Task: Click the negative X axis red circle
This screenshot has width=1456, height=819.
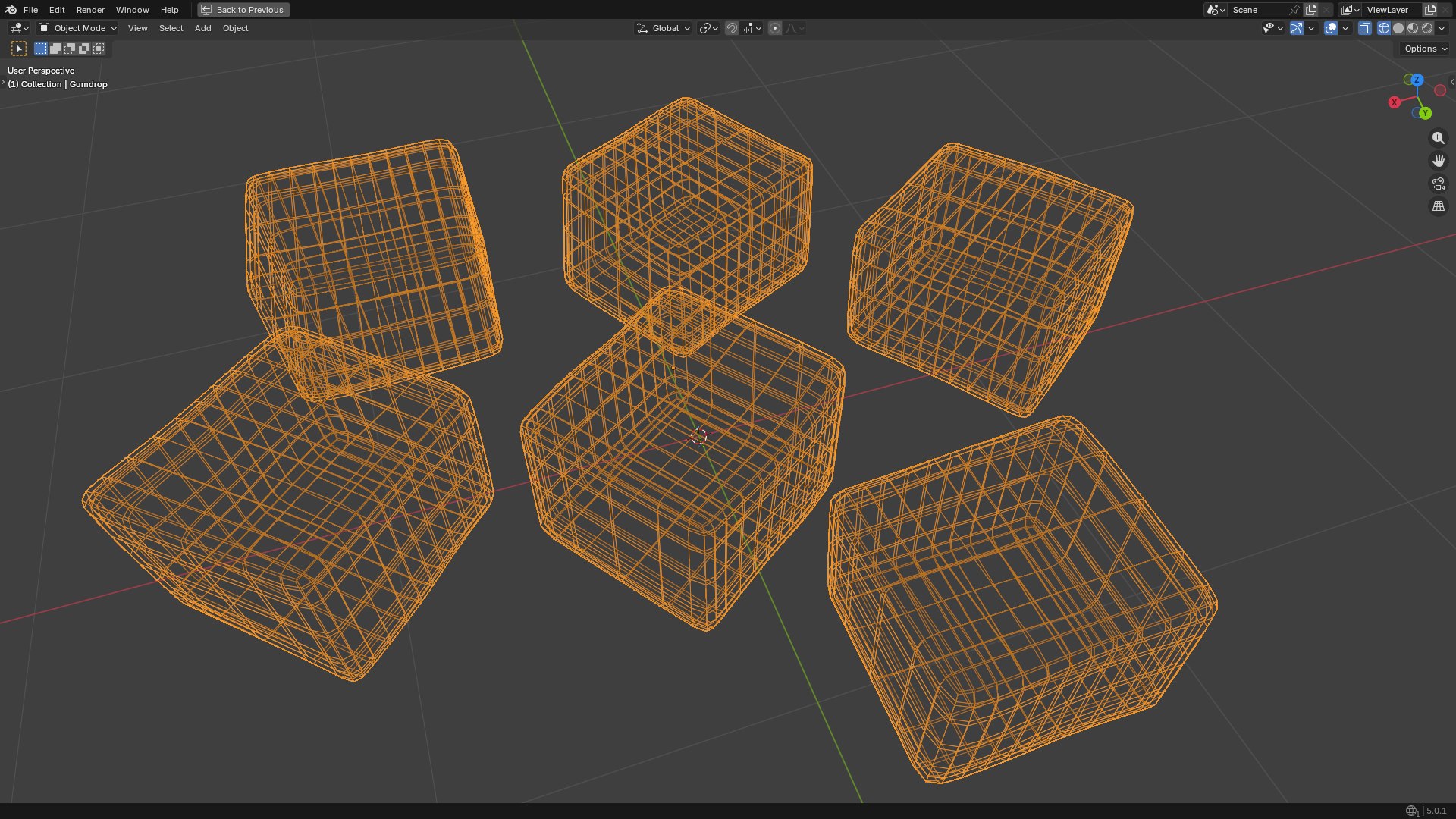Action: (1440, 90)
